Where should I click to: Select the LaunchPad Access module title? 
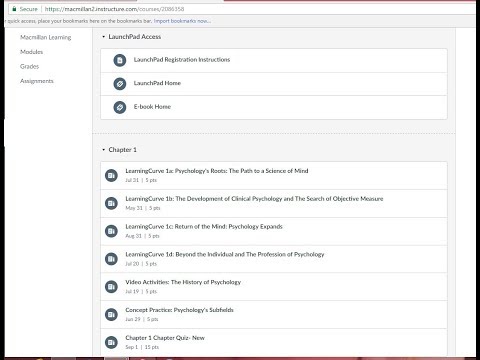pyautogui.click(x=135, y=37)
